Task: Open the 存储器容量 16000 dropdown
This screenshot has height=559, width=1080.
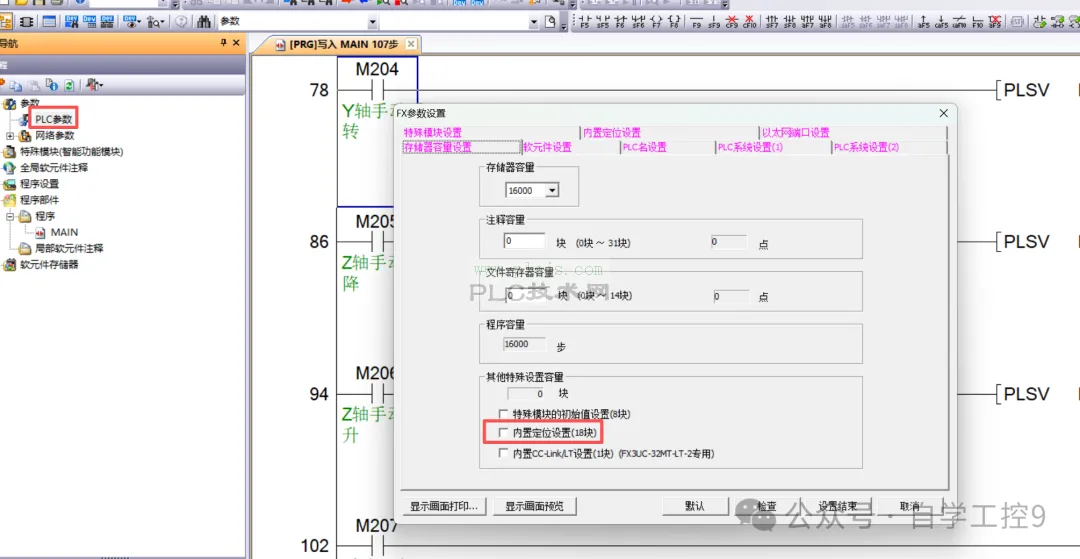Action: 552,191
